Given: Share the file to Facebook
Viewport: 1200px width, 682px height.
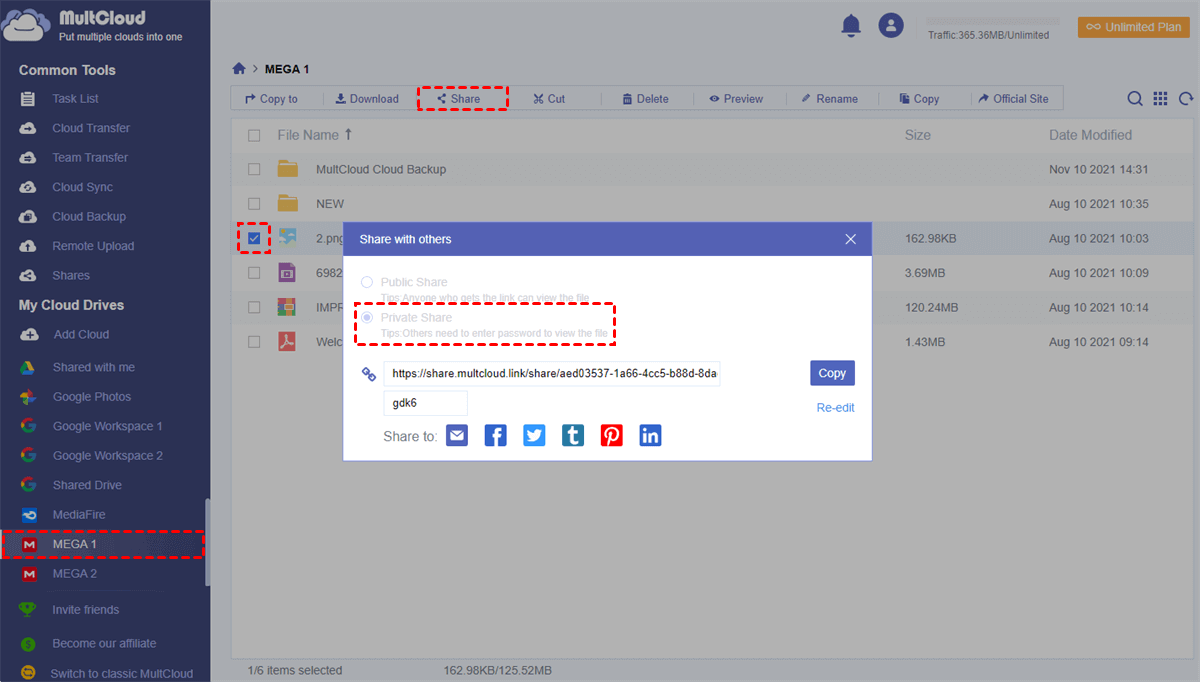Looking at the screenshot, I should tap(495, 434).
